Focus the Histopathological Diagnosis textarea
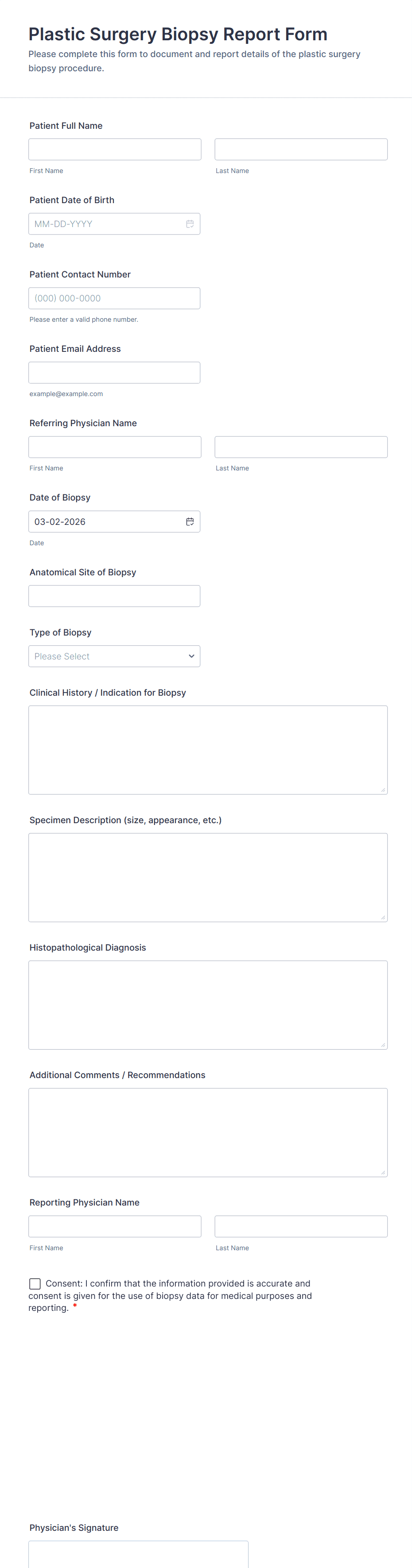Screen dimensions: 412x1568 [x=208, y=1004]
